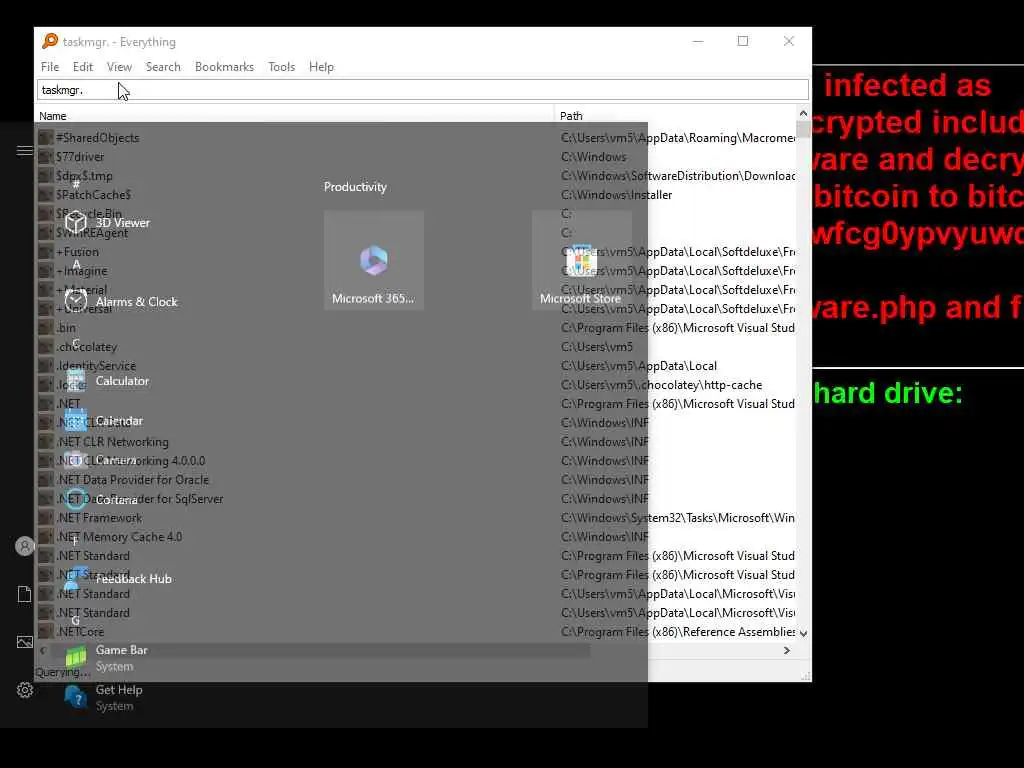Open the File menu in Everything
Viewport: 1024px width, 768px height.
click(x=50, y=67)
